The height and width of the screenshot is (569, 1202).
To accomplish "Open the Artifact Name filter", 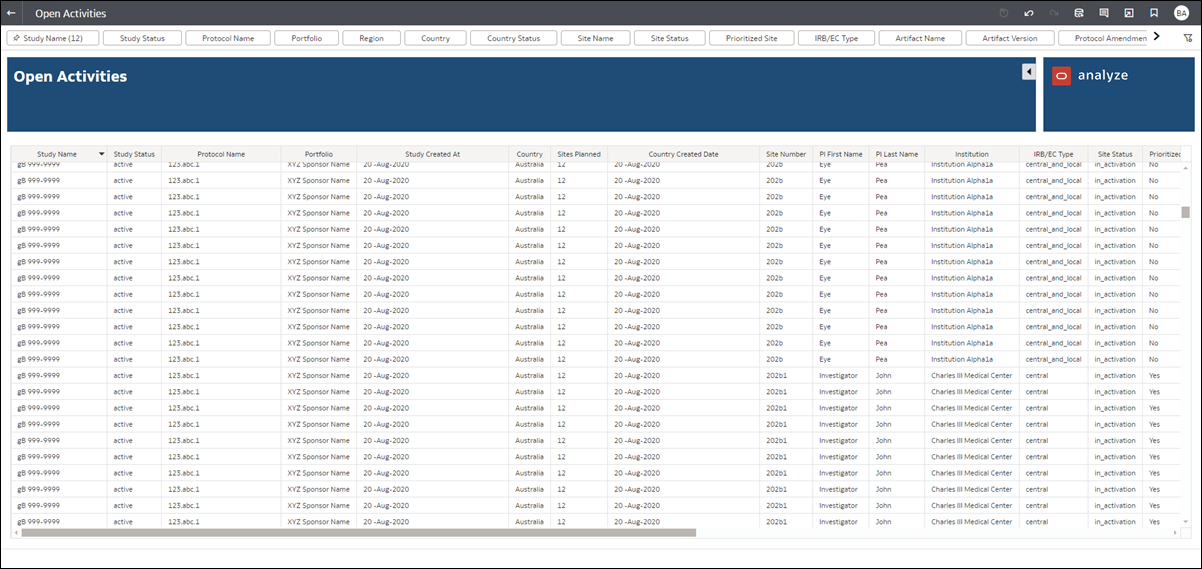I will click(920, 38).
